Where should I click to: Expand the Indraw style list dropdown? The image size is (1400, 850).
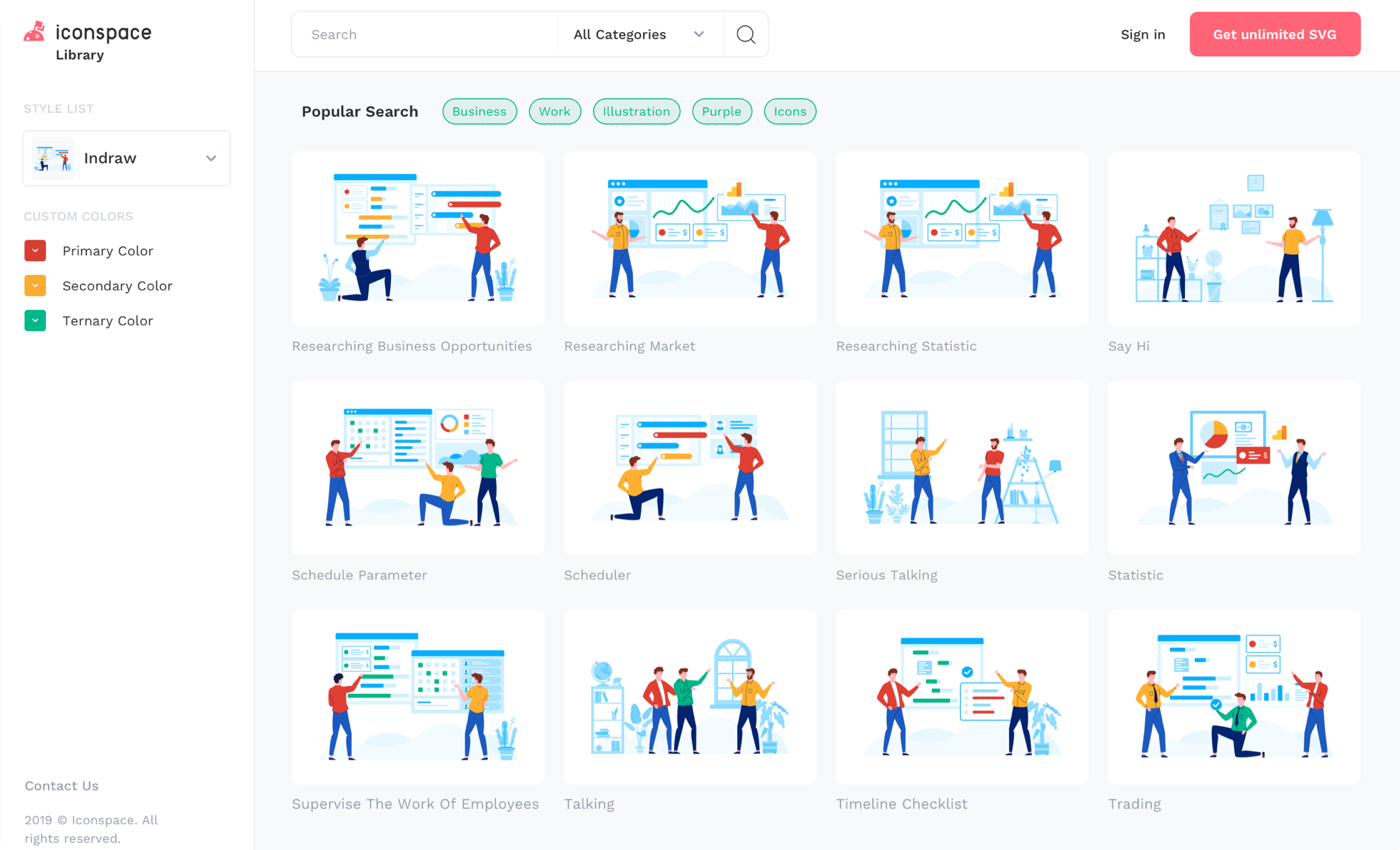127,158
